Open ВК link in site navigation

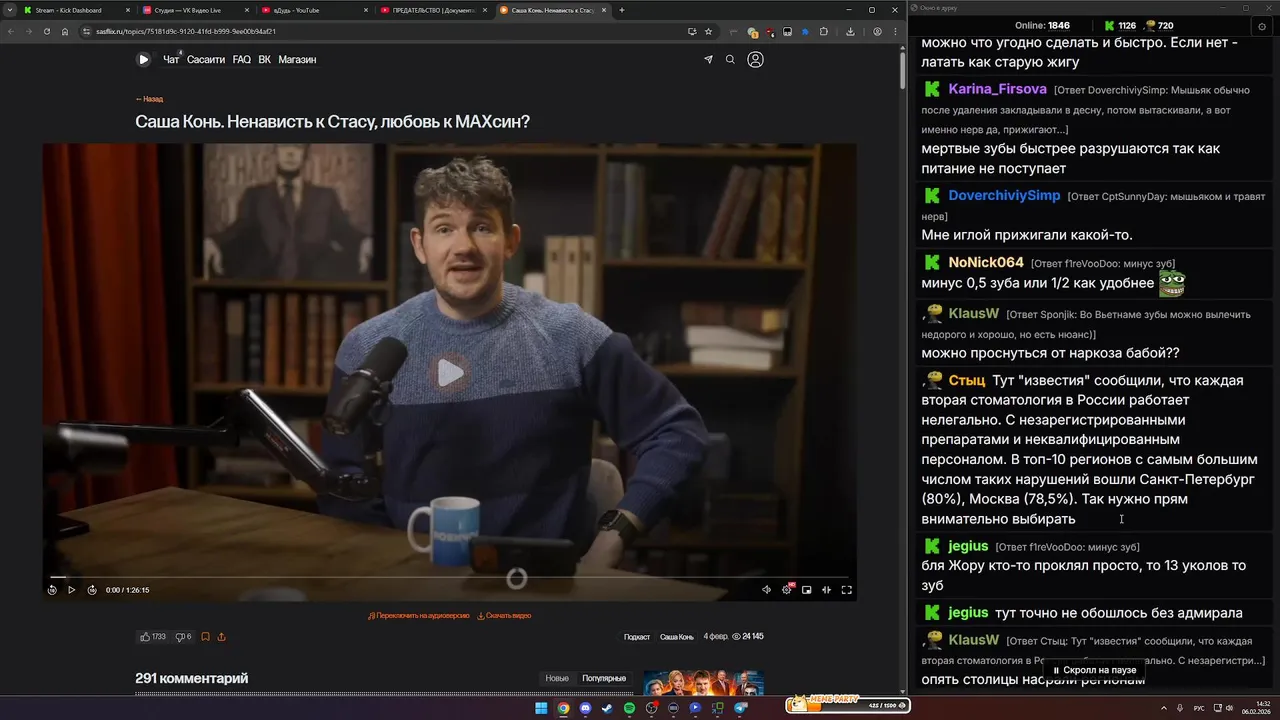(264, 60)
